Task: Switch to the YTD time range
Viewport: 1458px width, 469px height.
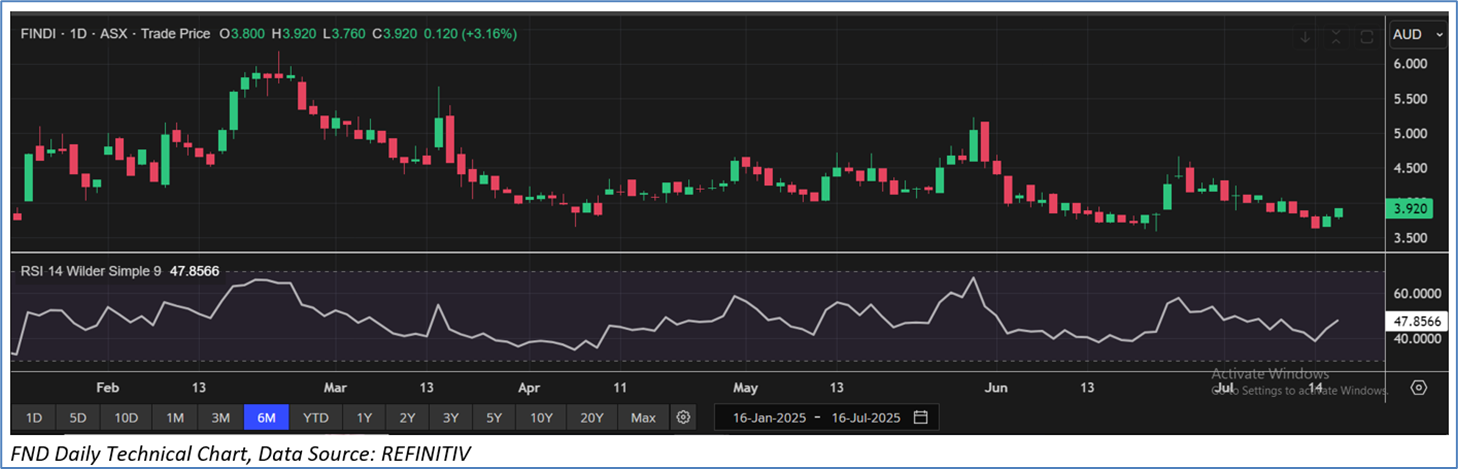Action: point(316,416)
